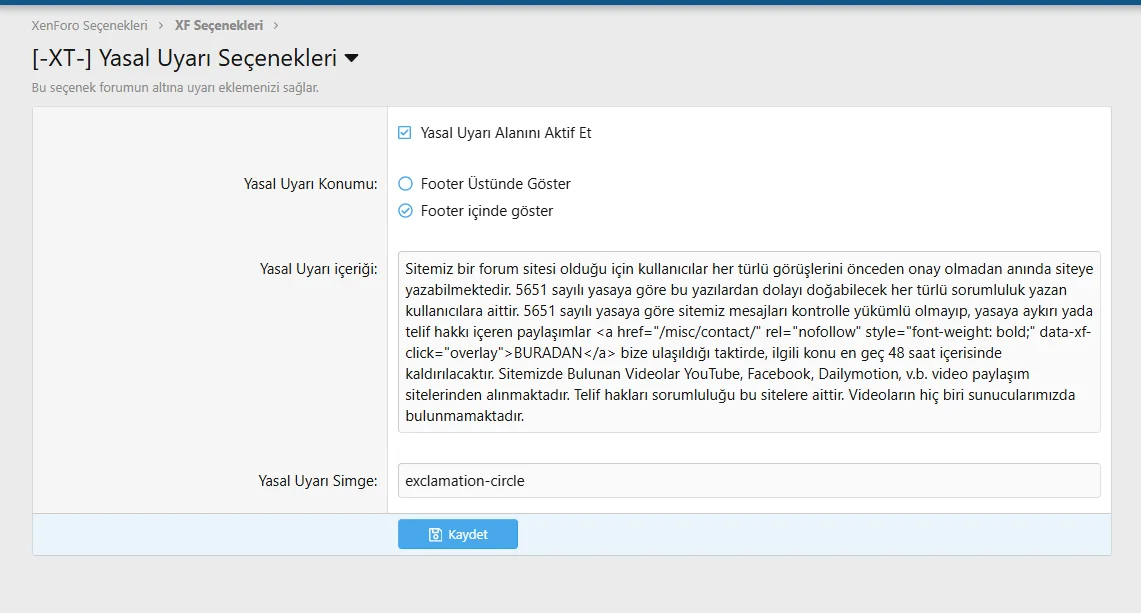Click the chevron after XF Seçenekleri breadcrumb
Screen dimensions: 1141x613
pos(276,25)
